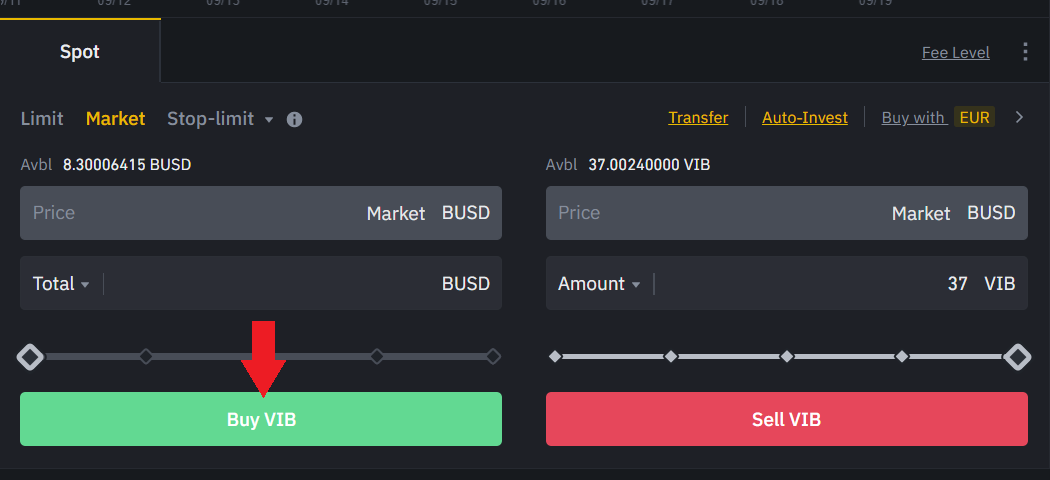Click the Amount VIB input field

coord(800,284)
